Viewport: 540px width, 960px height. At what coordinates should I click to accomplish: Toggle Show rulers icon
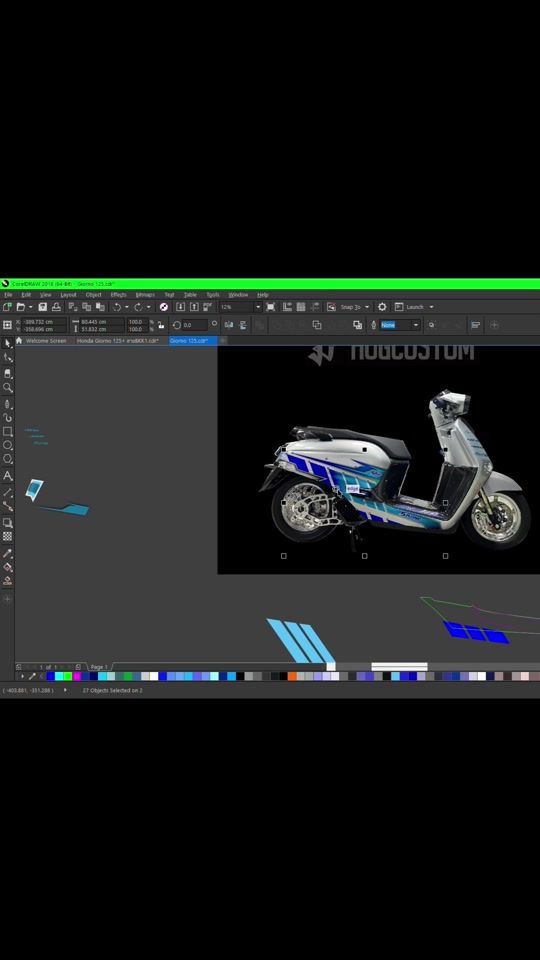(287, 307)
